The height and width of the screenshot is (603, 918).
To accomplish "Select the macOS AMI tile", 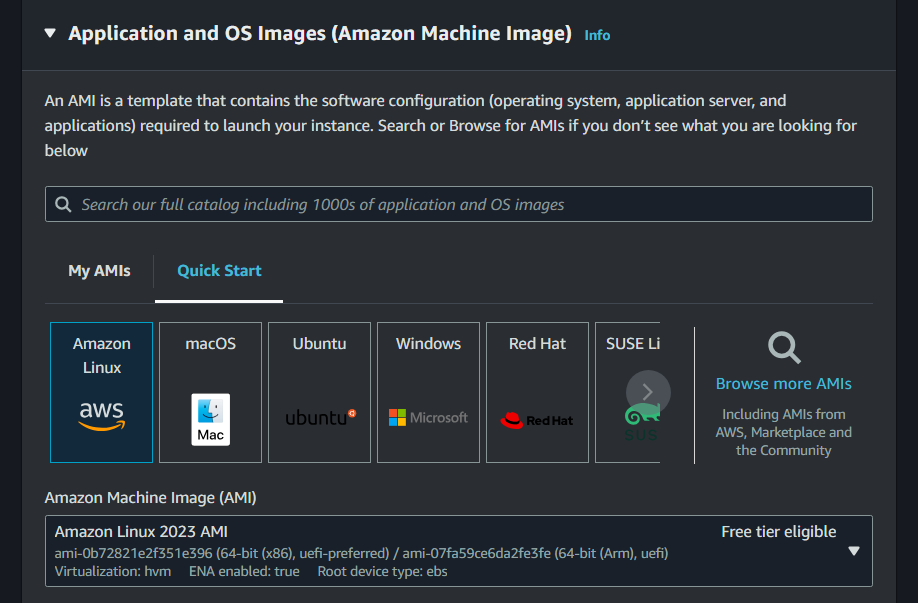I will 210,392.
